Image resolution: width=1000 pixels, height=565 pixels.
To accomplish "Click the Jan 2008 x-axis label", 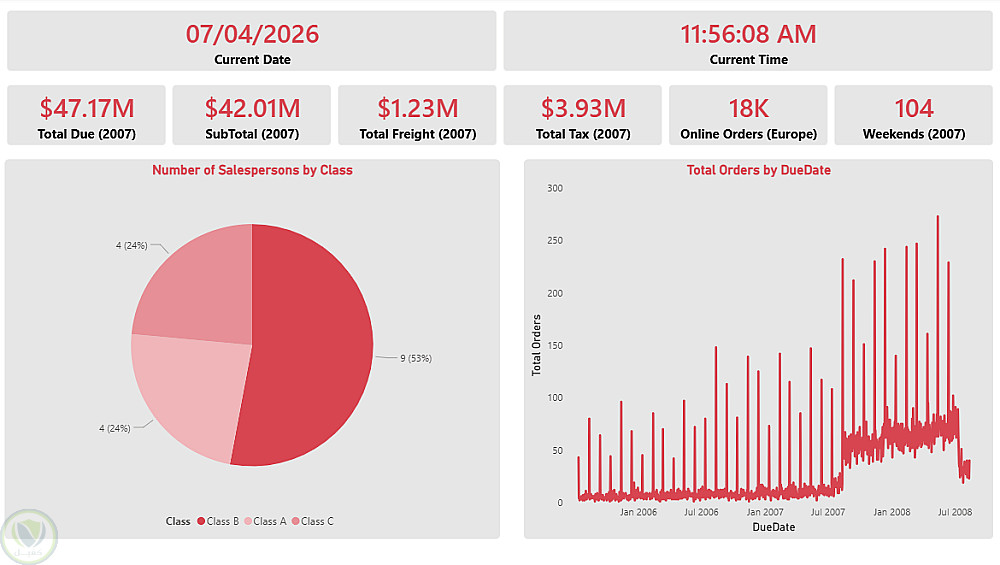I will click(892, 512).
